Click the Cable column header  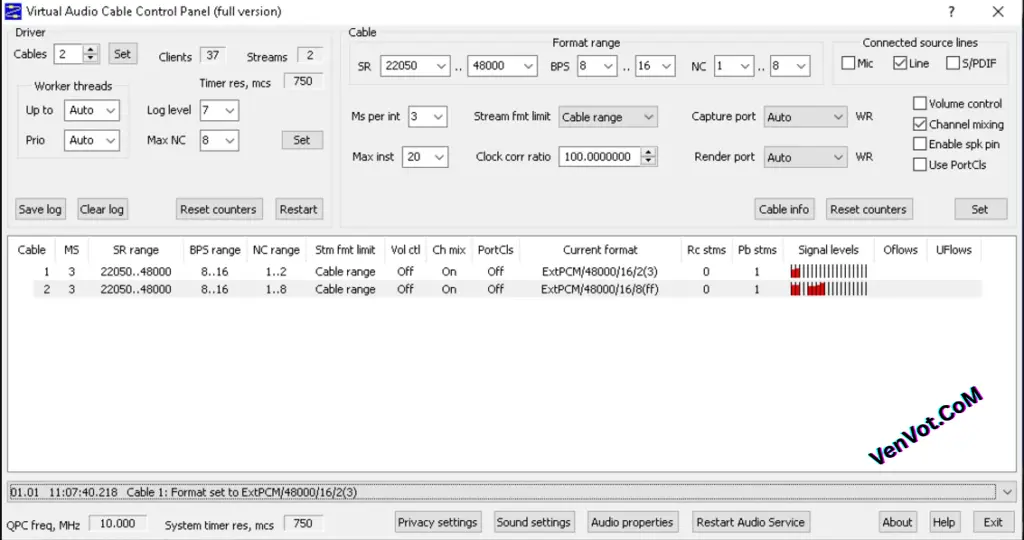click(32, 250)
